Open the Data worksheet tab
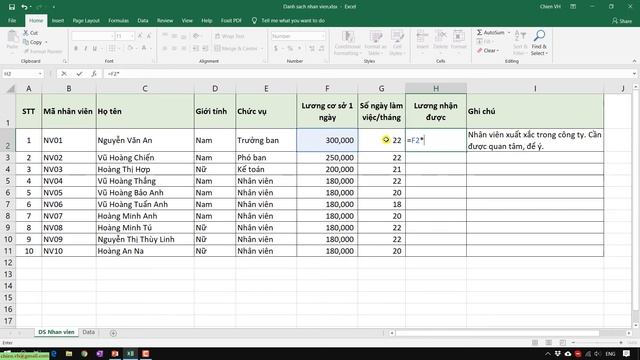 point(89,332)
